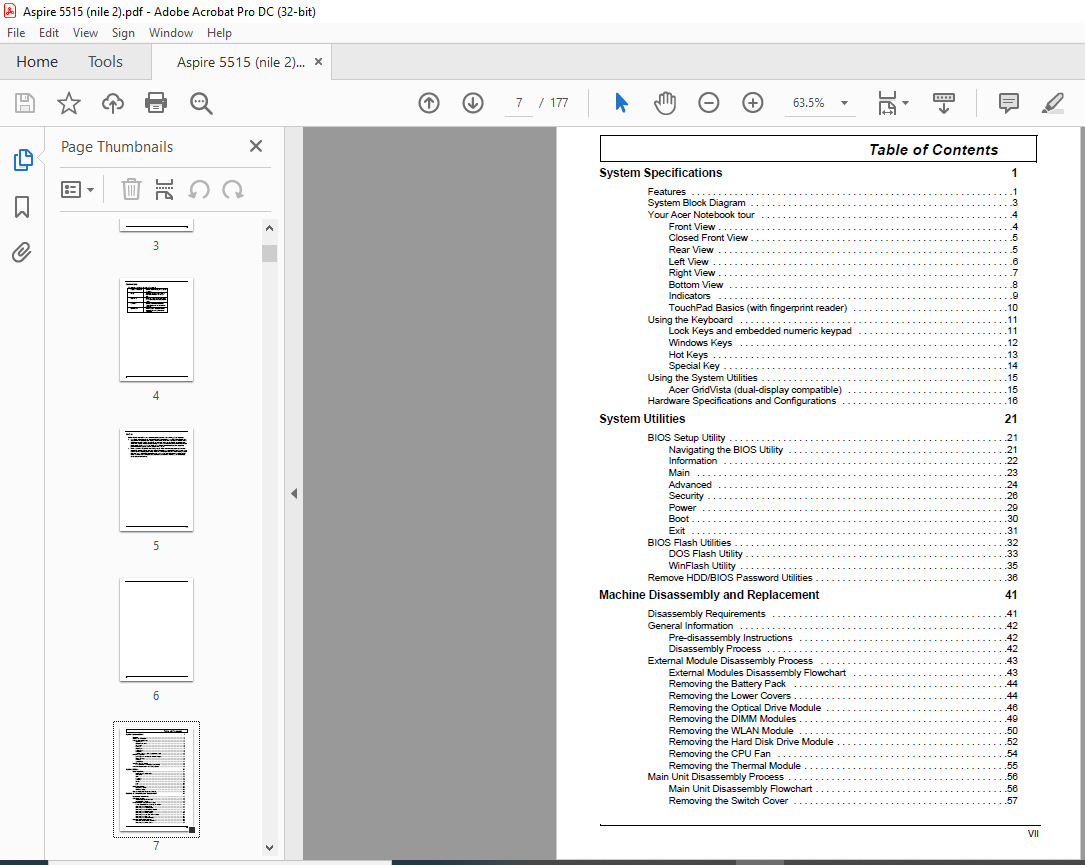Switch to the Tools tab
Viewport: 1085px width, 865px height.
coord(105,62)
